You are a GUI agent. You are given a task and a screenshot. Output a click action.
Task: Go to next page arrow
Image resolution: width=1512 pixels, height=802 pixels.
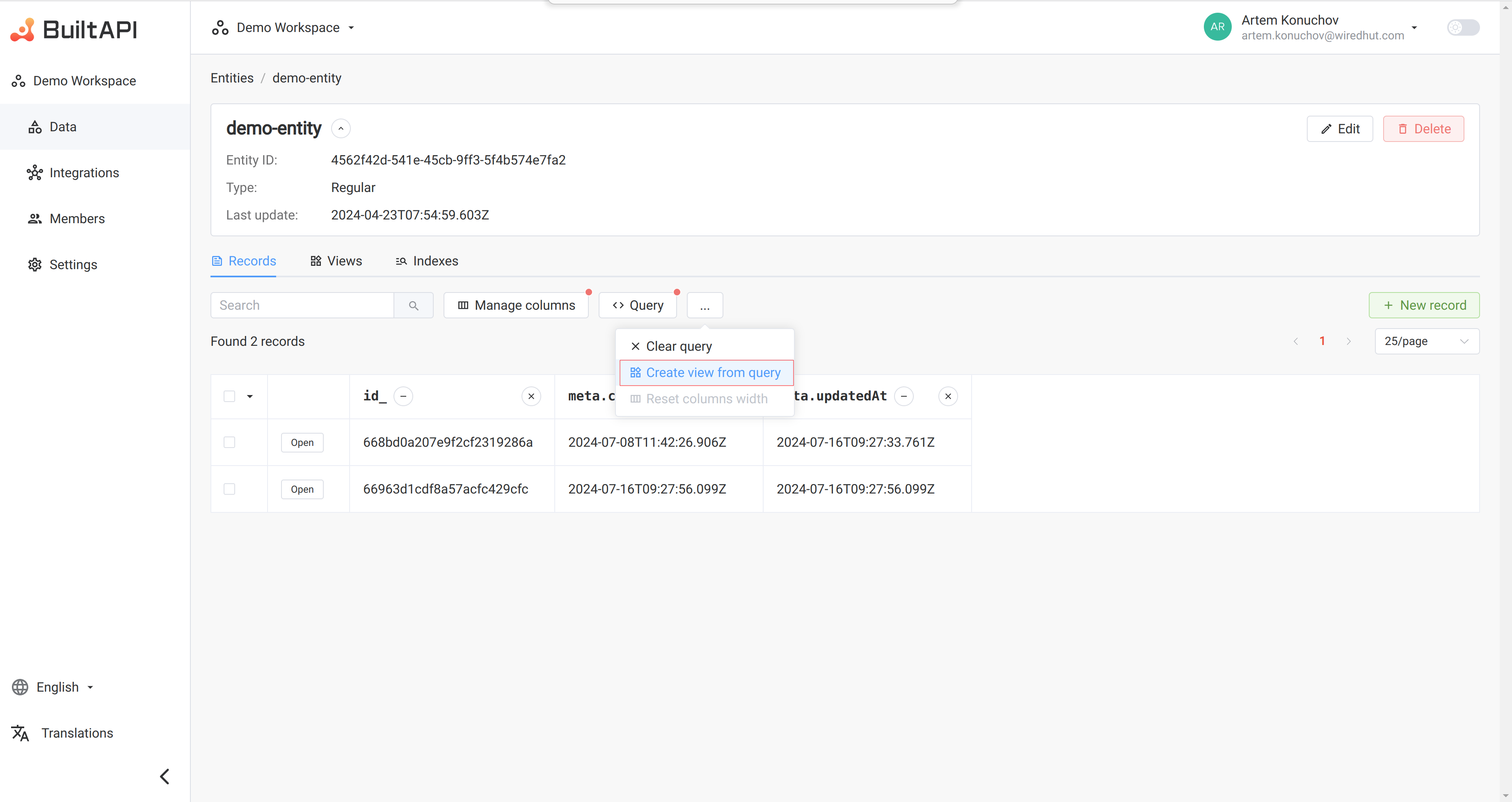point(1349,341)
